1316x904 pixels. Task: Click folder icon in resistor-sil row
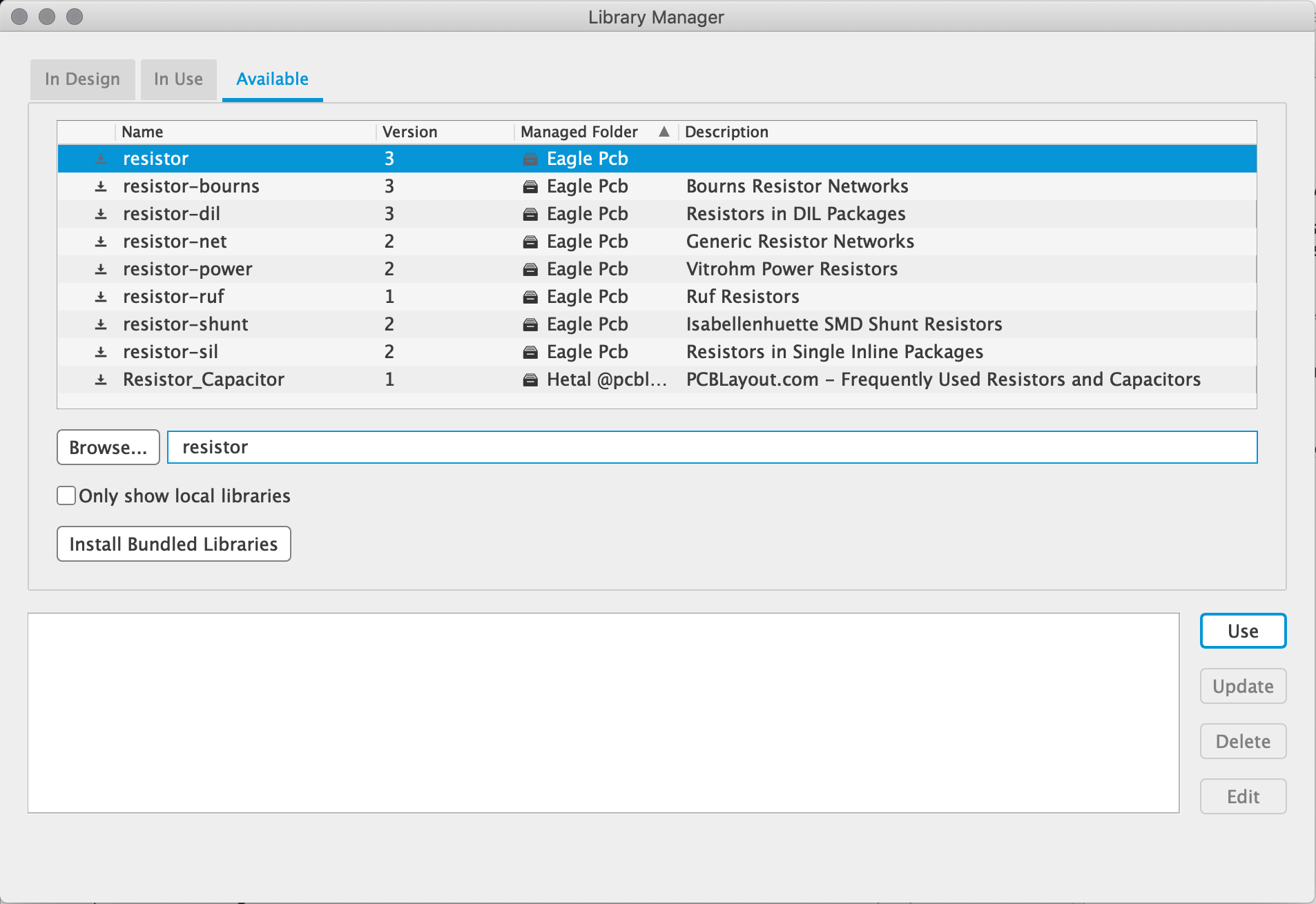tap(530, 352)
